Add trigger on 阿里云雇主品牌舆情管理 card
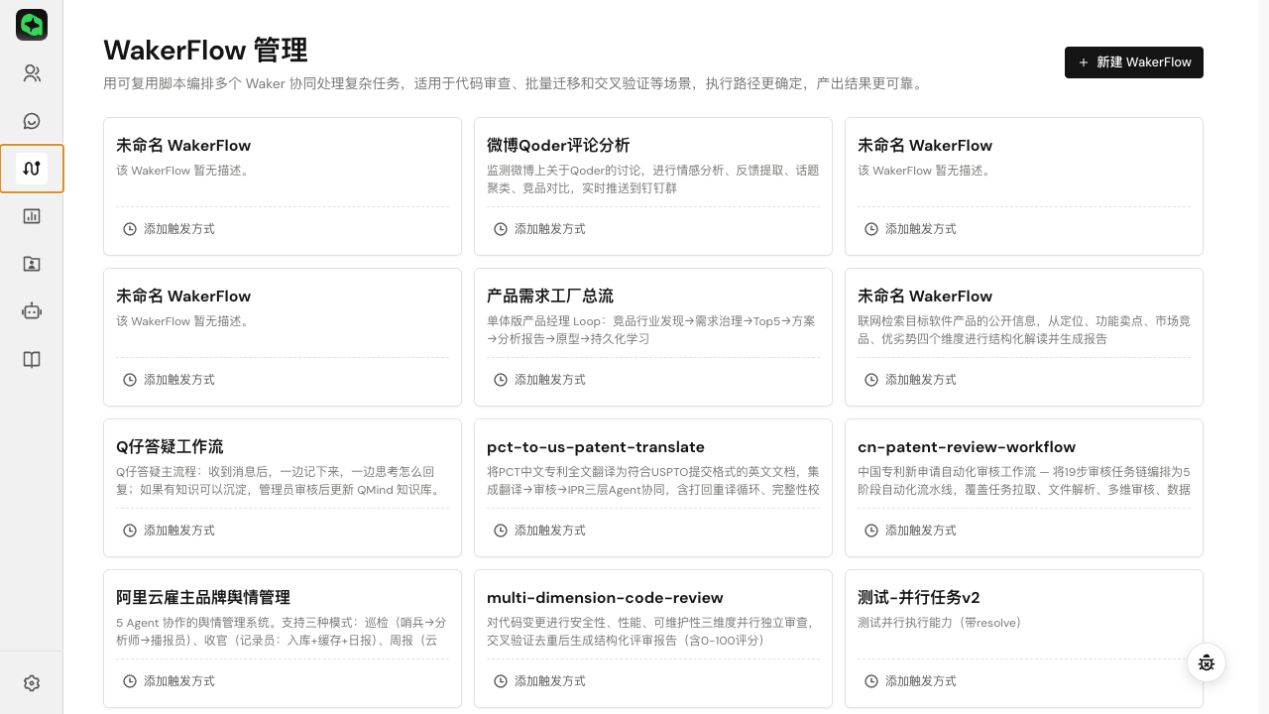 click(x=168, y=681)
